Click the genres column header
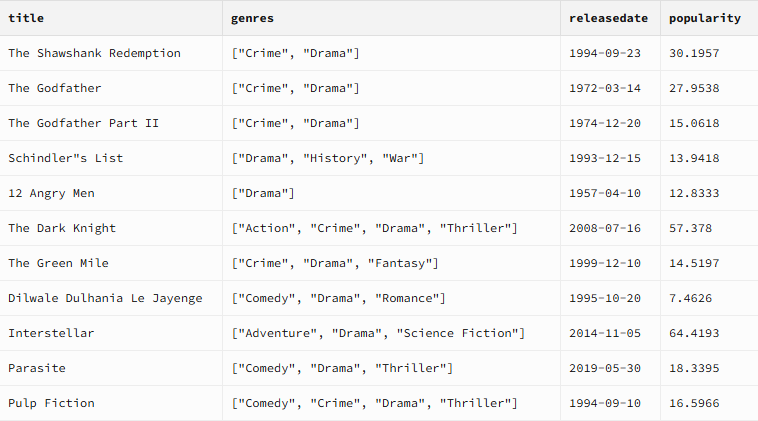The height and width of the screenshot is (421, 758). (x=391, y=18)
